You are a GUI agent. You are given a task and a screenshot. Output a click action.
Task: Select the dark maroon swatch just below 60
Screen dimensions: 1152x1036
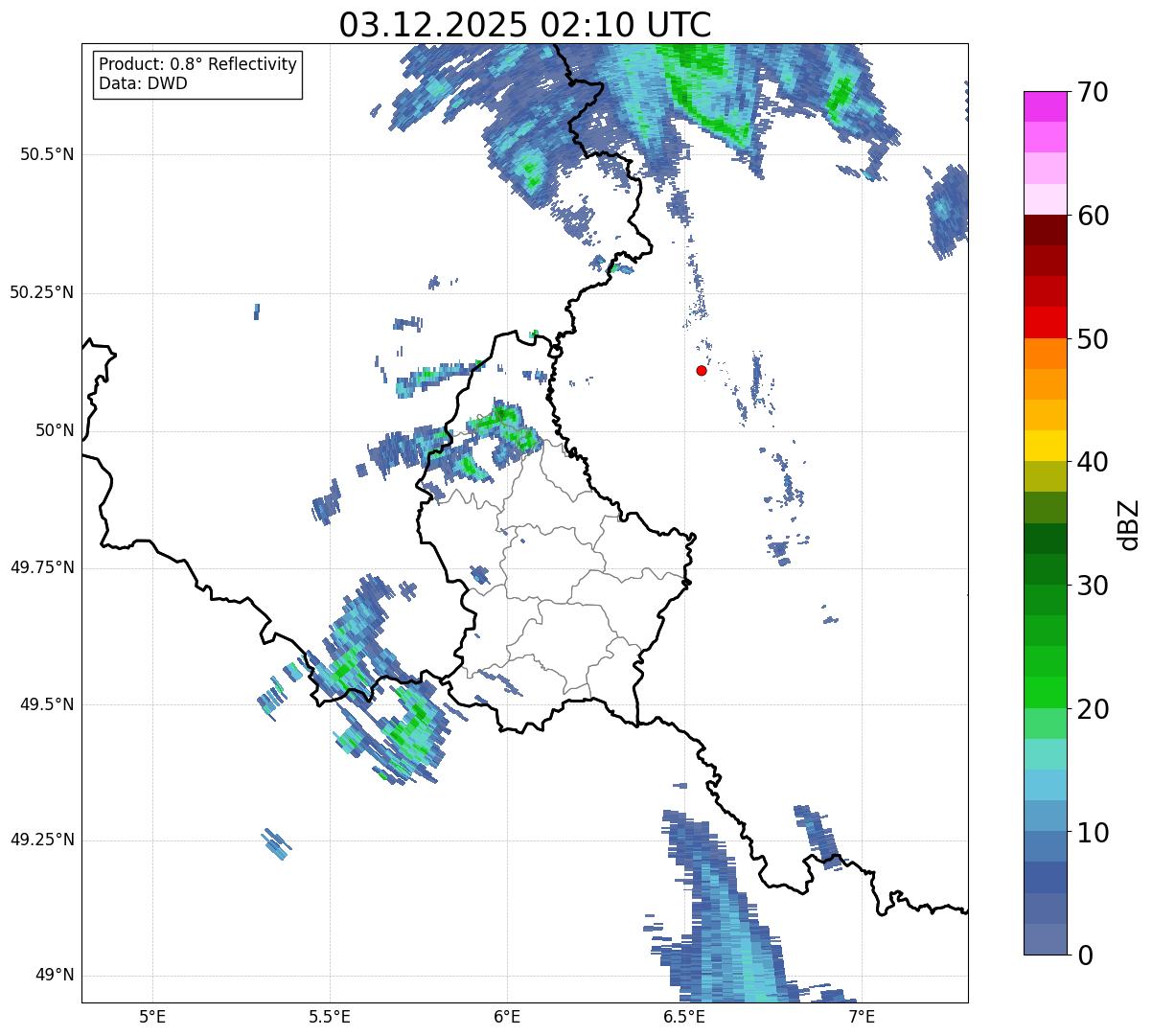pos(1046,230)
